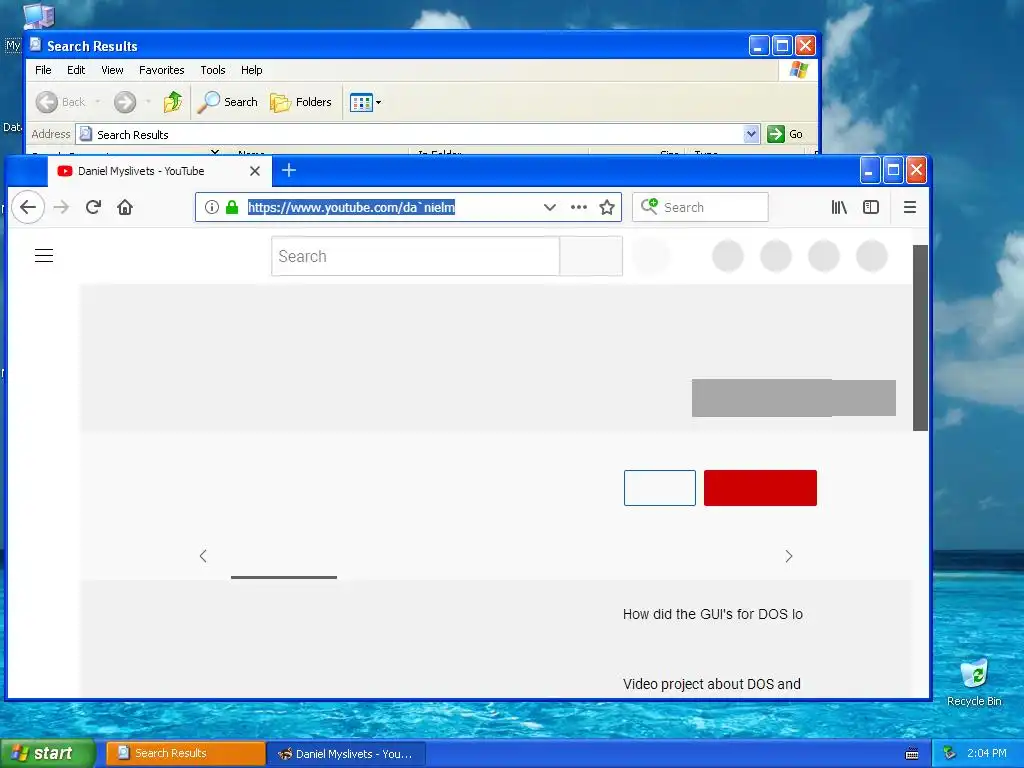Click the Firefox search box
1024x768 pixels.
coord(700,208)
